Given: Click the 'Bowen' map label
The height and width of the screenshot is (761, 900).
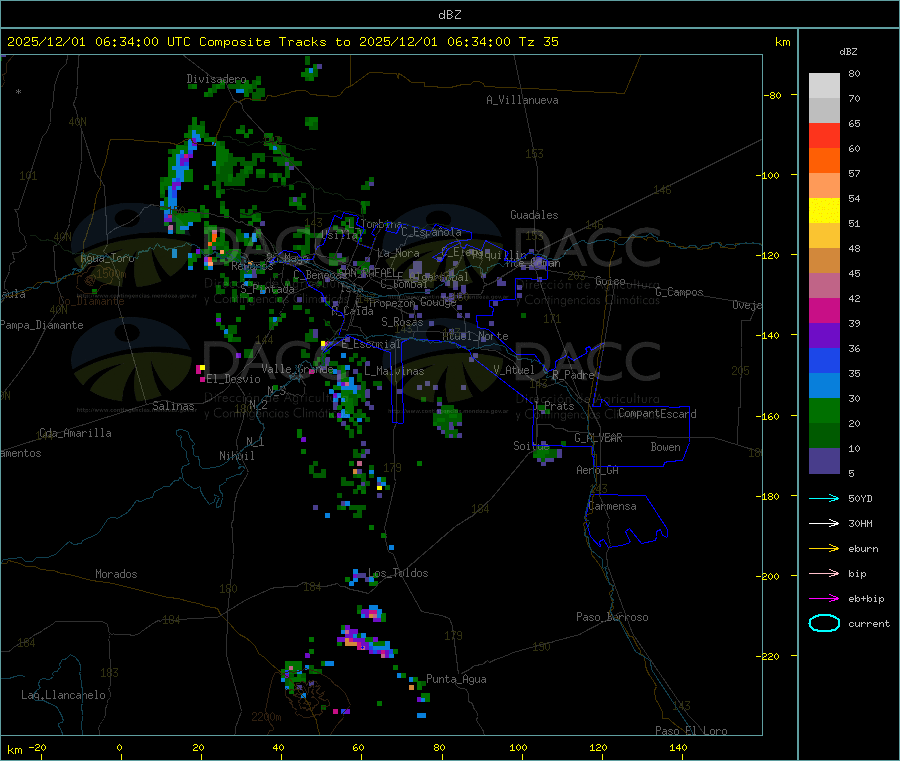Looking at the screenshot, I should [x=666, y=447].
